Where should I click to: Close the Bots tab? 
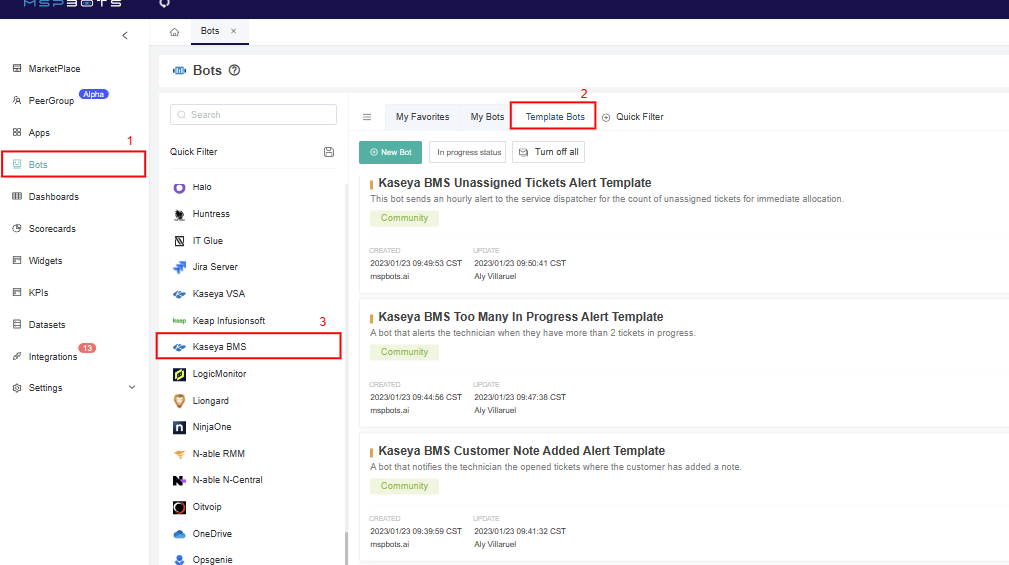(234, 31)
